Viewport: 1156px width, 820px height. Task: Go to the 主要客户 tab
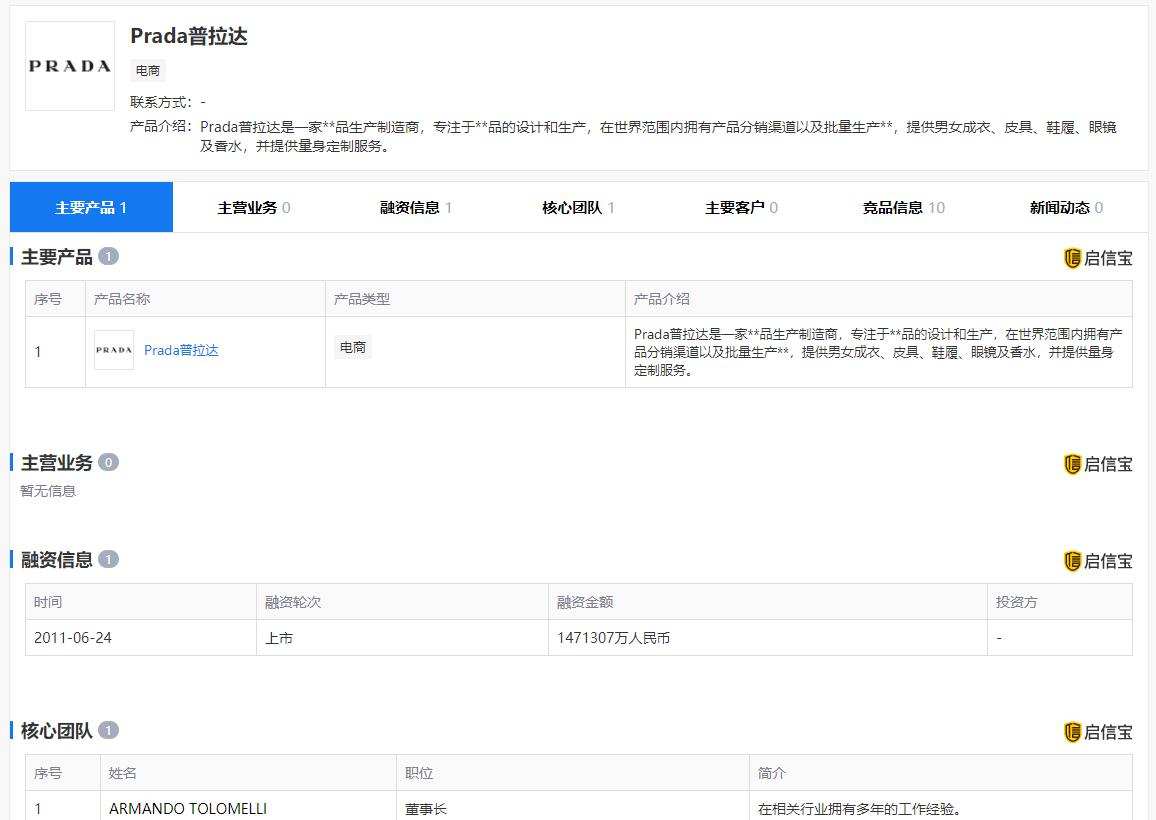pyautogui.click(x=741, y=208)
